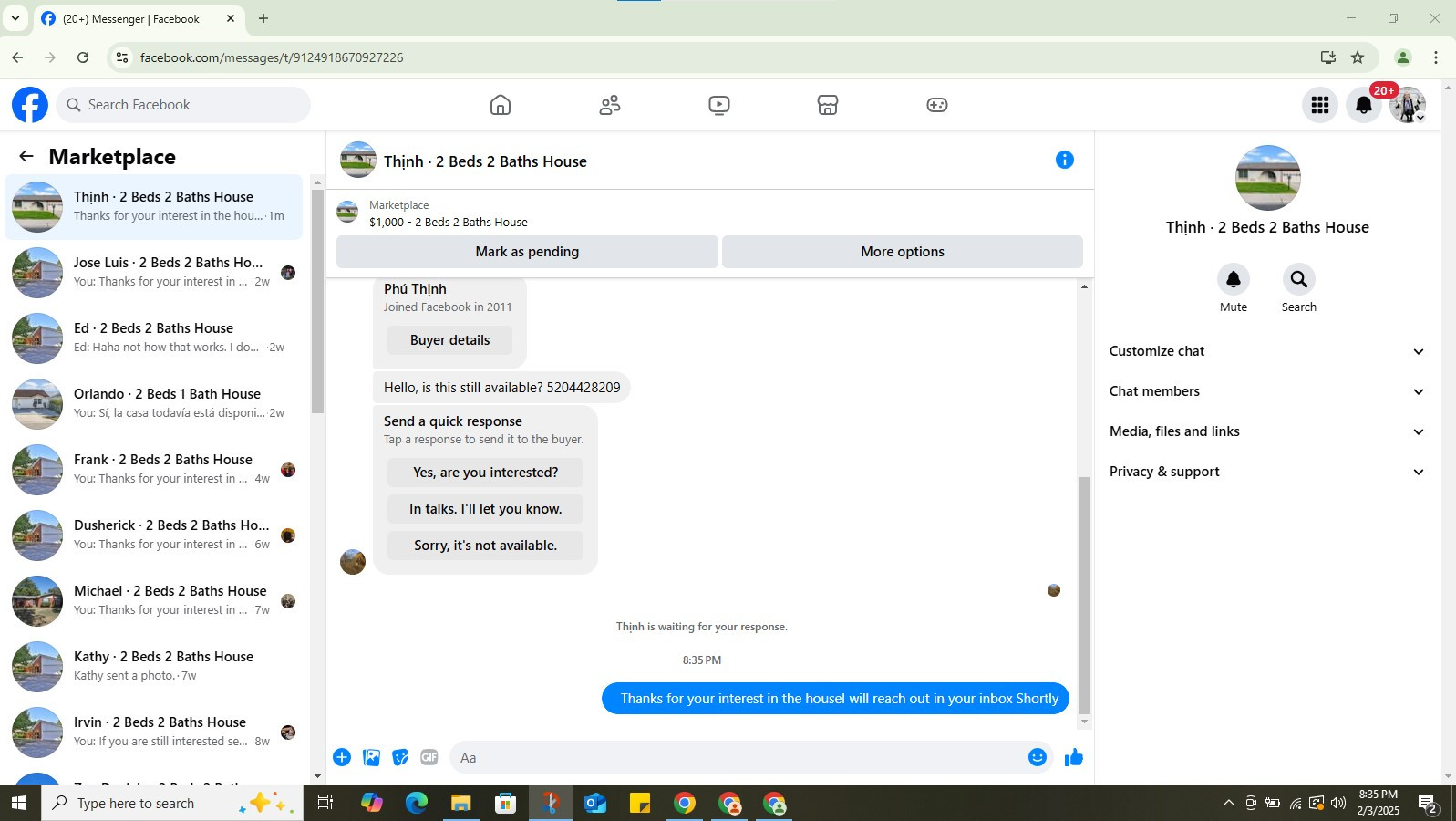
Task: Bookmark this page with the star icon
Action: (1357, 57)
